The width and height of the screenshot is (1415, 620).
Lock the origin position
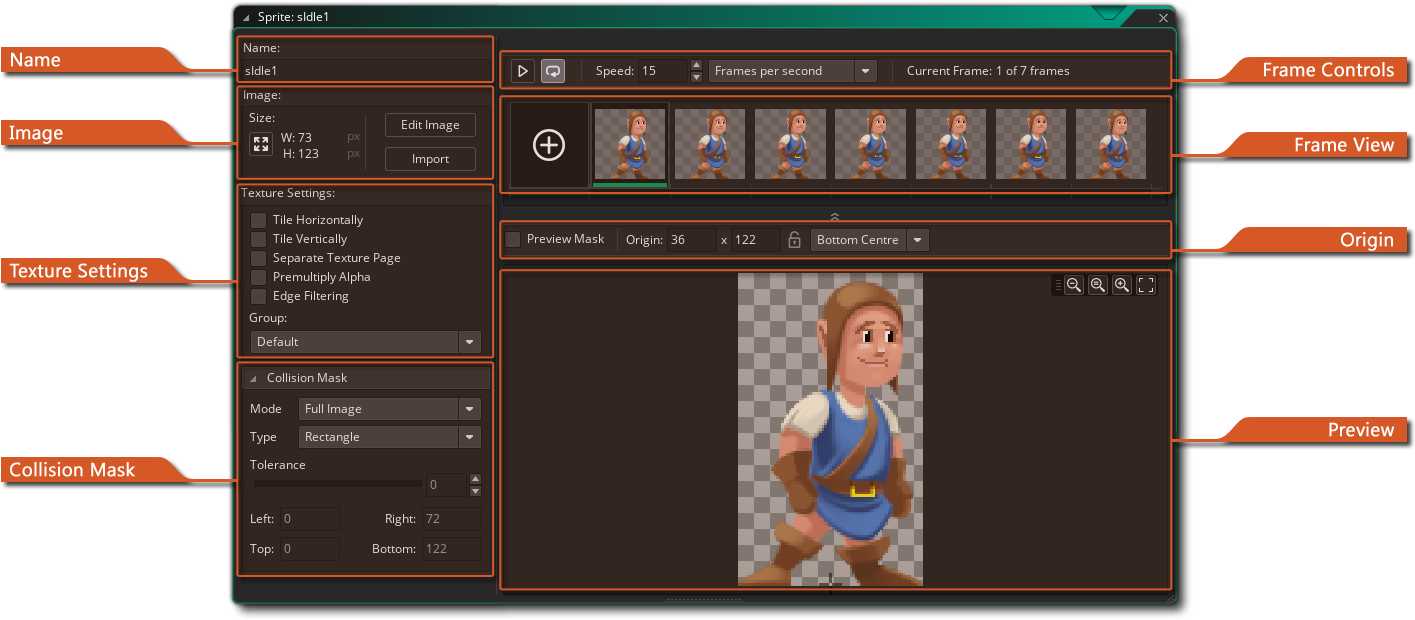[794, 239]
